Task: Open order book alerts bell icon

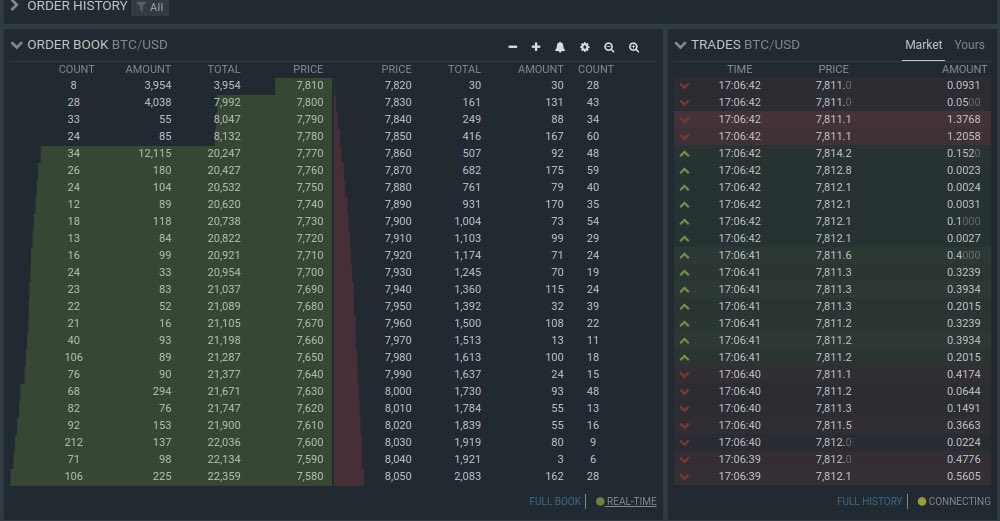Action: [560, 47]
